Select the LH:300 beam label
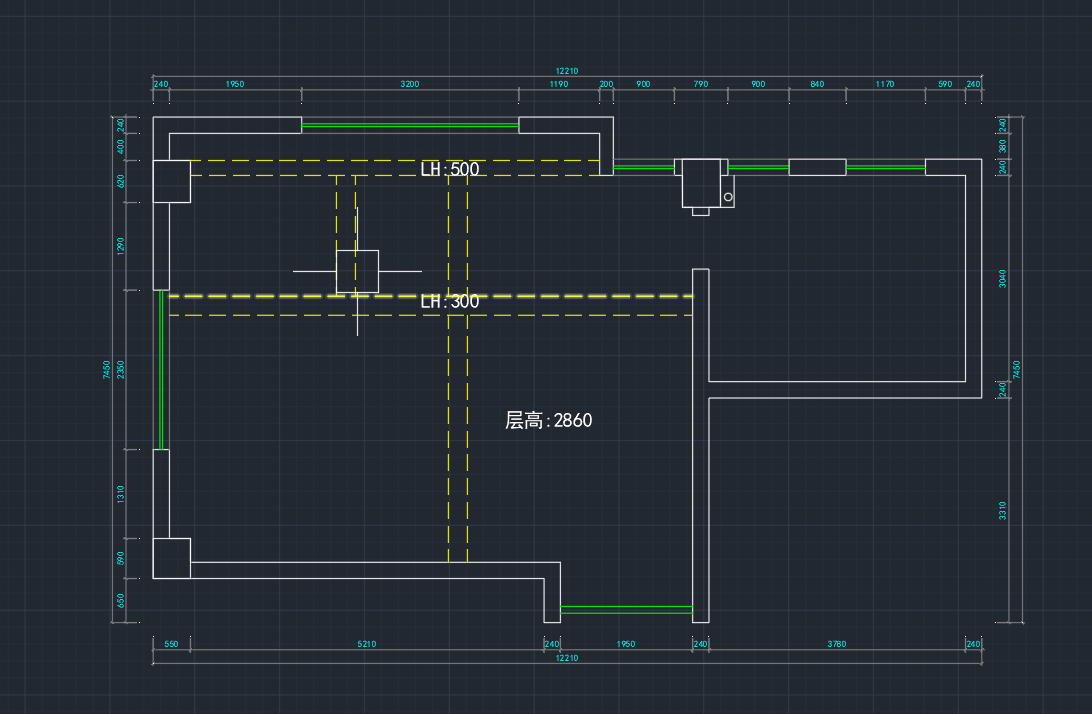Viewport: 1092px width, 714px height. click(x=450, y=302)
